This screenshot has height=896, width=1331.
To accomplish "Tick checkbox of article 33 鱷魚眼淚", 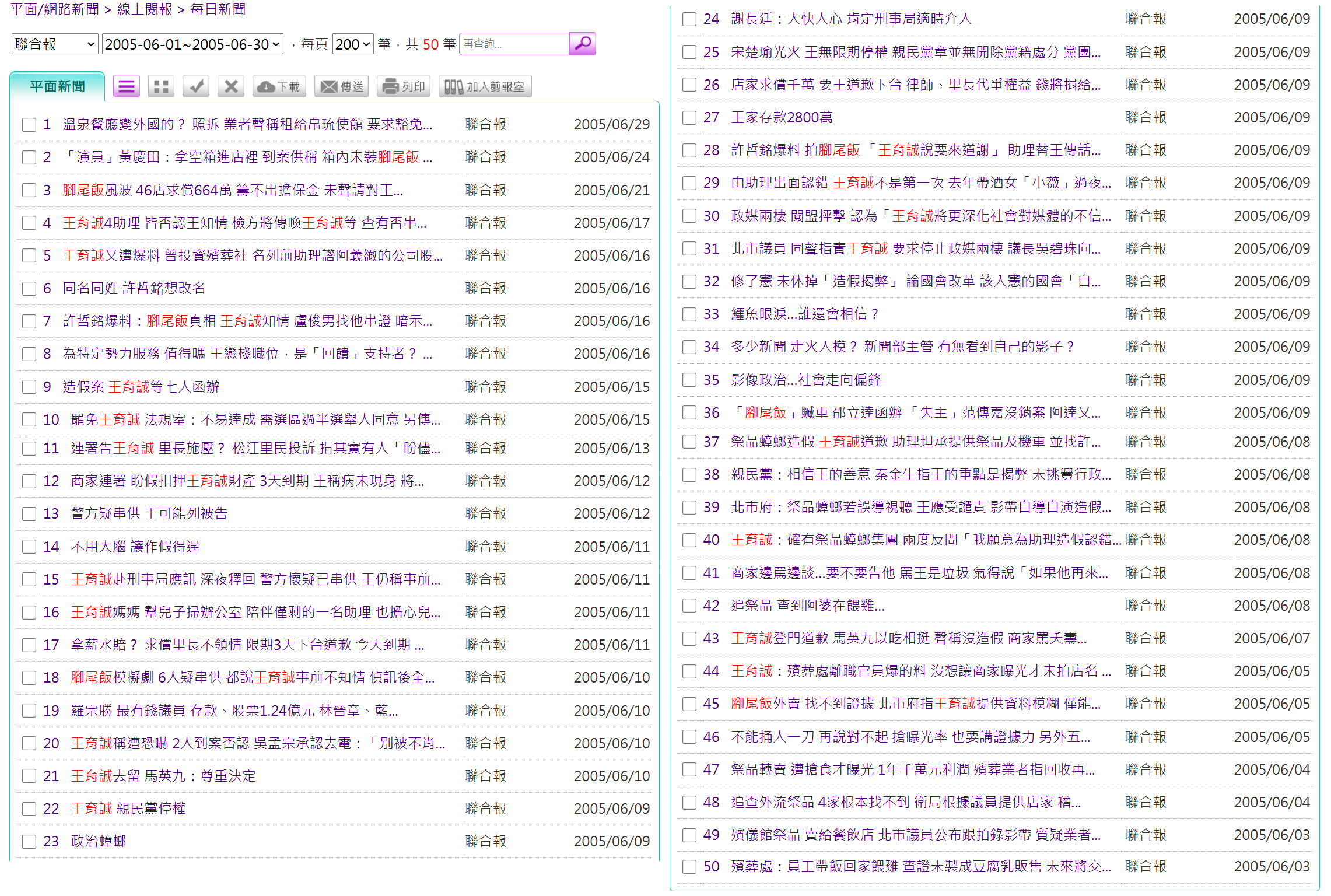I will point(689,314).
